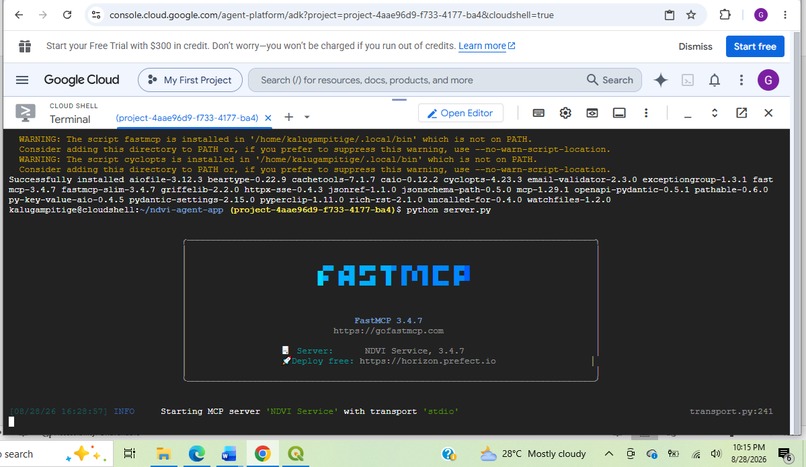Click the Open Editor button
806x467 pixels.
coord(461,113)
